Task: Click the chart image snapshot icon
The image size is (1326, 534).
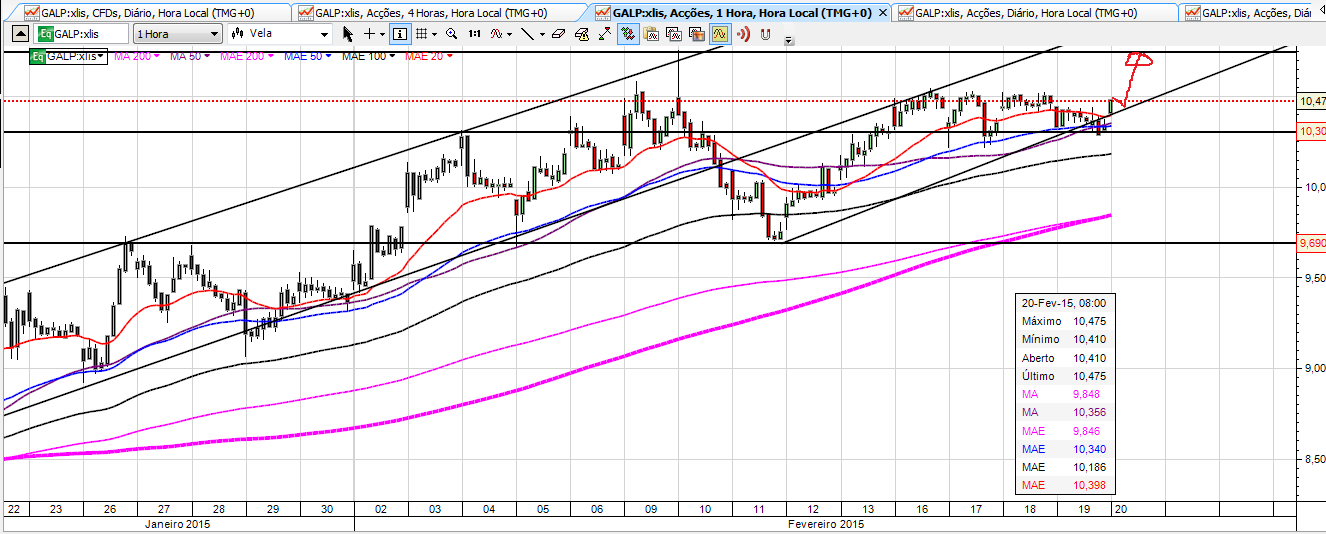Action: click(x=696, y=34)
